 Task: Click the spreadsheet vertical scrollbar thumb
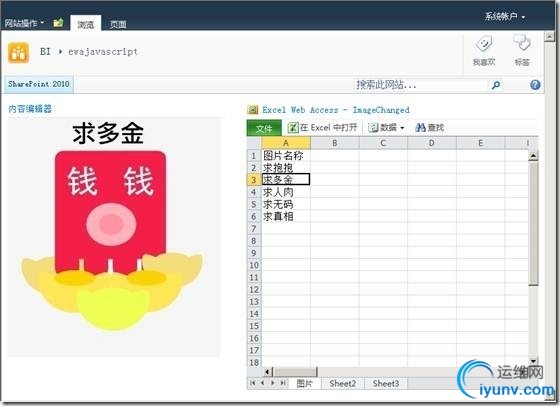[x=533, y=223]
